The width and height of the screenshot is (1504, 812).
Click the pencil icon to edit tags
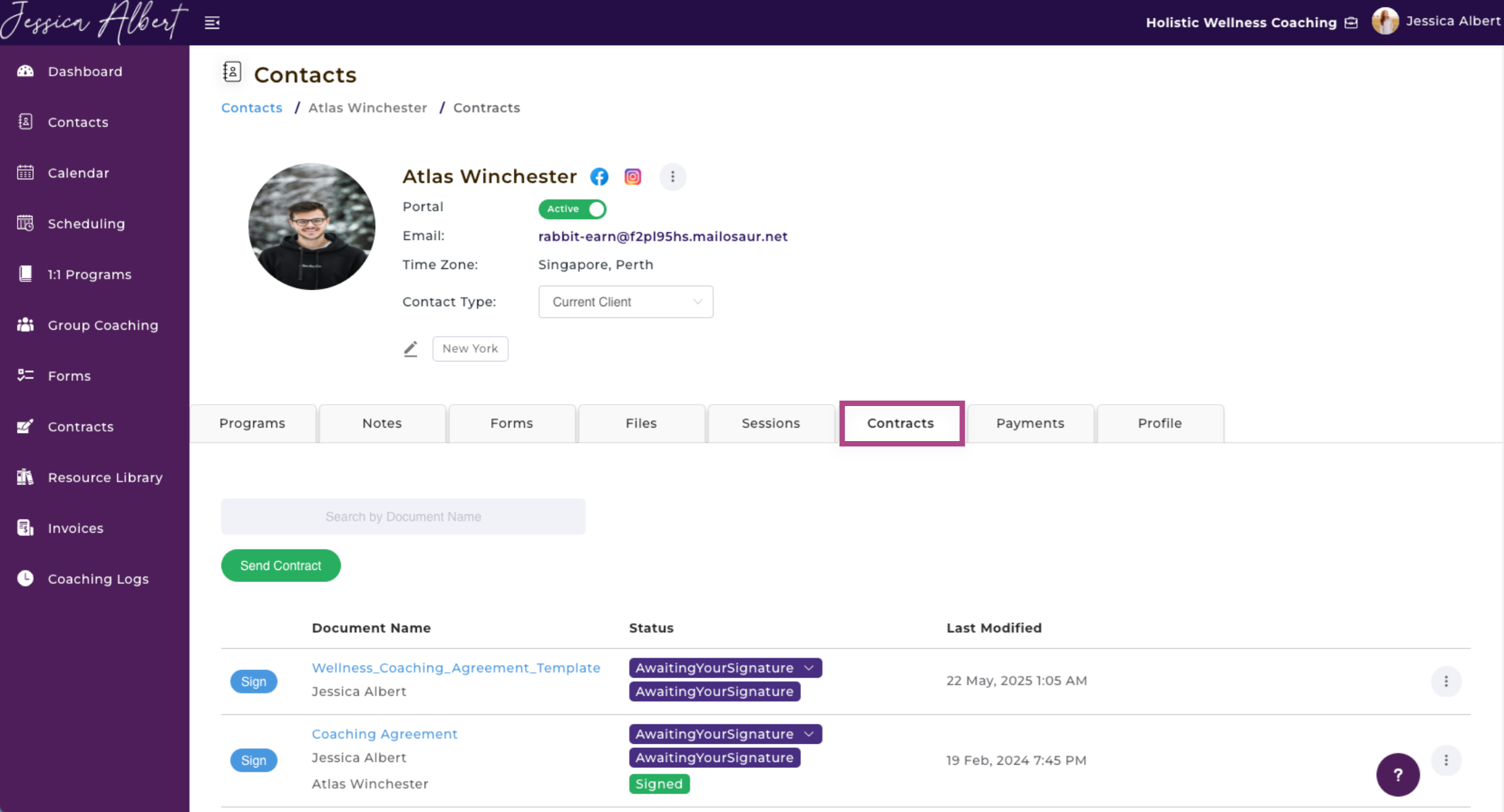tap(410, 349)
